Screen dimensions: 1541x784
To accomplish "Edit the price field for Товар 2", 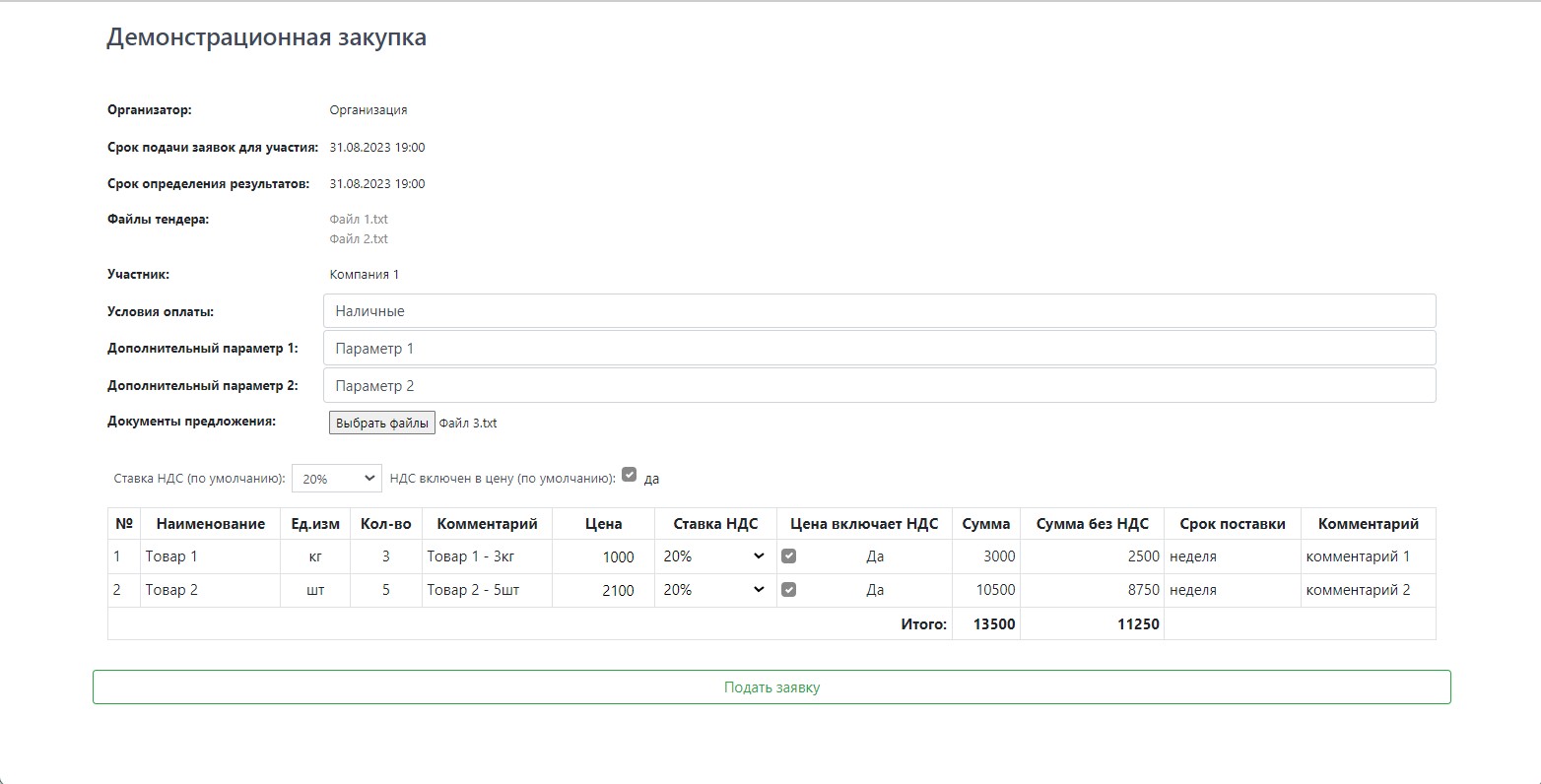I will click(603, 590).
